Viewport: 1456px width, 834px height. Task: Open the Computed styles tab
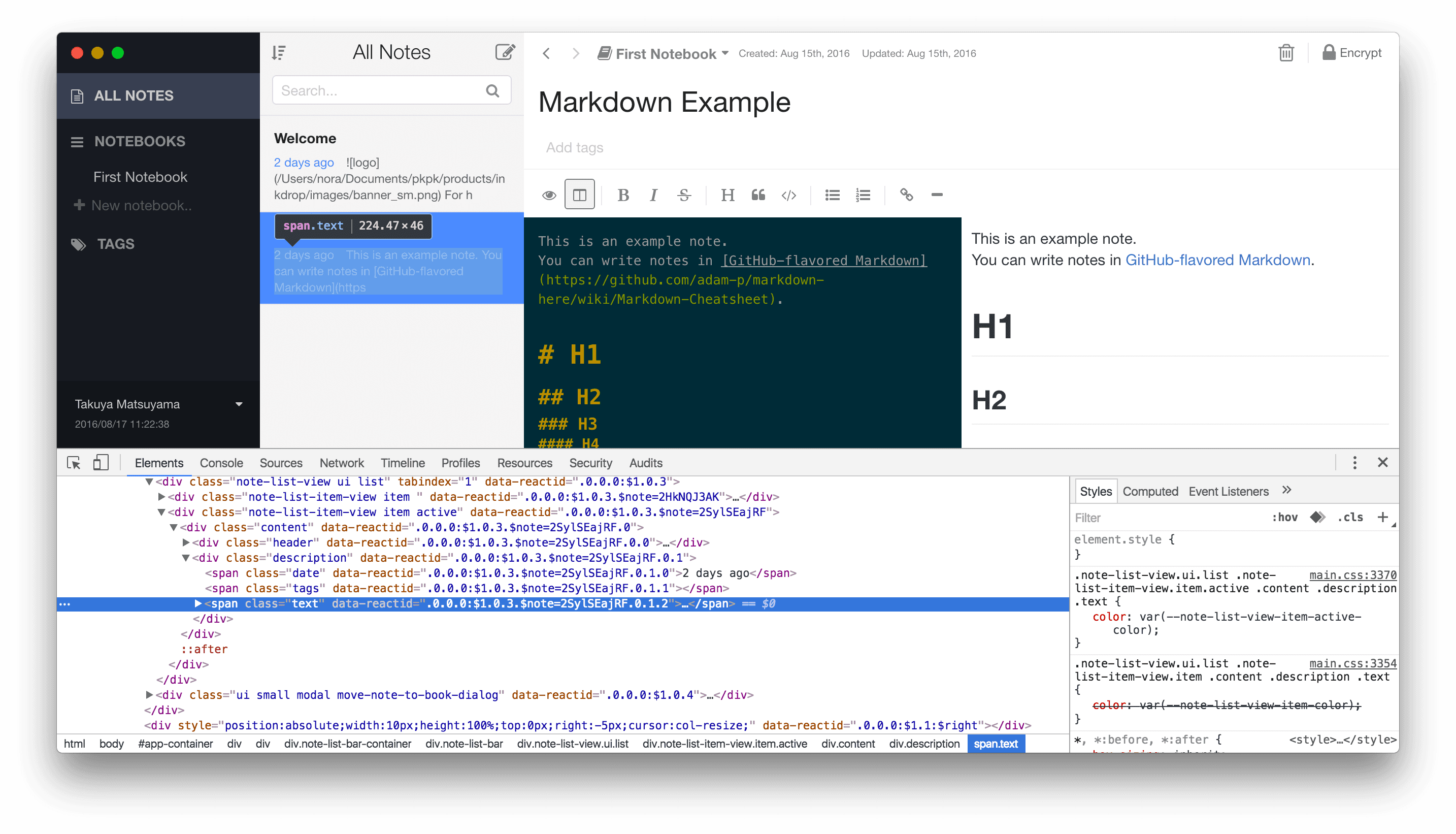point(1150,492)
